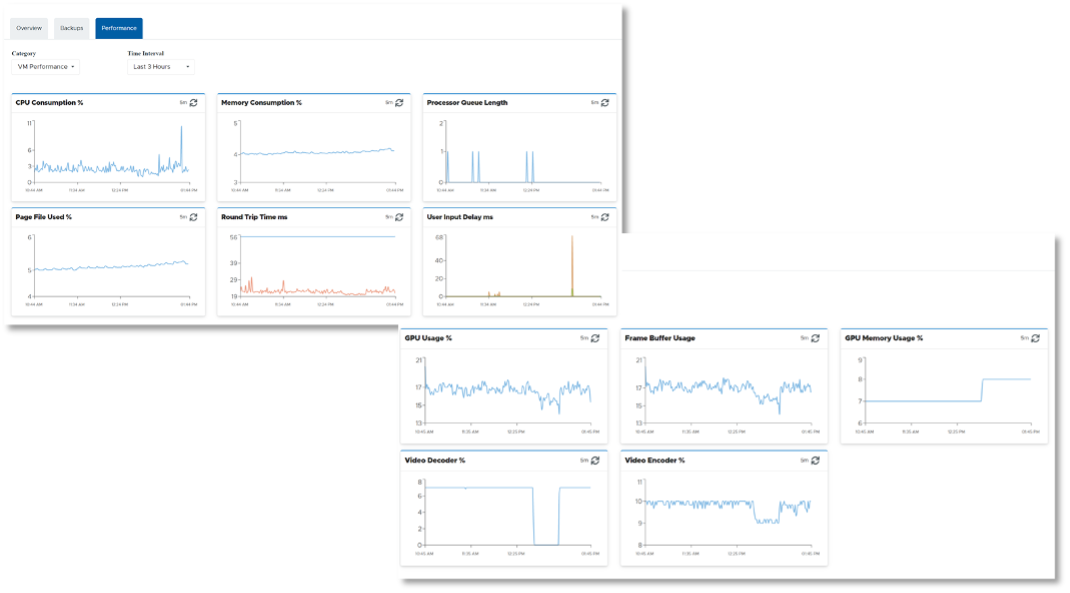Click the User Input Delay orange spike
Image resolution: width=1070 pixels, height=593 pixels.
point(572,240)
